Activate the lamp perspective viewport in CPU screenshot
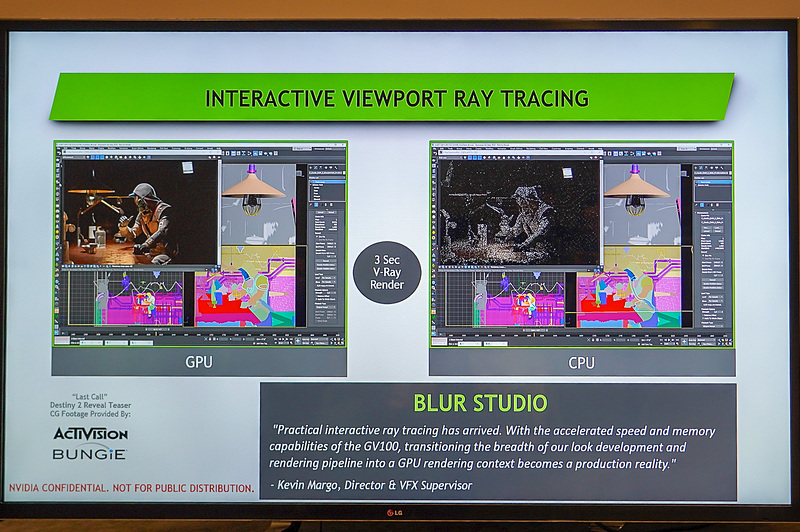This screenshot has height=532, width=800. point(642,205)
